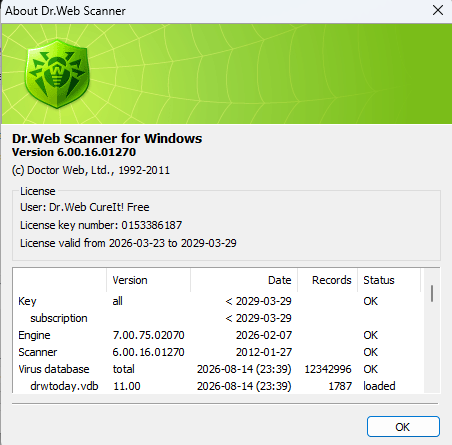
Task: Select the subscription sub-row
Action: pos(219,318)
